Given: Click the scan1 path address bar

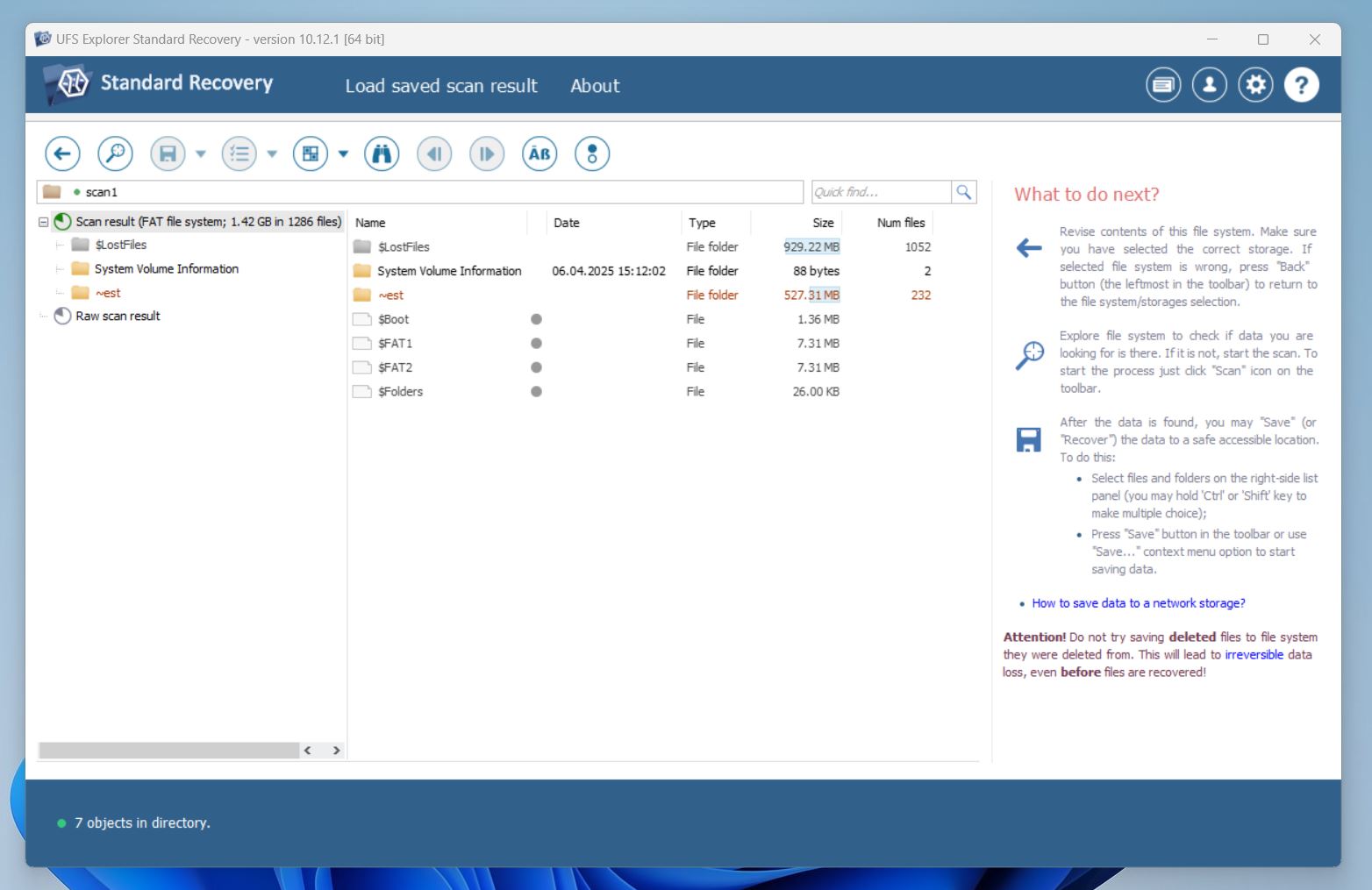Looking at the screenshot, I should pos(419,192).
